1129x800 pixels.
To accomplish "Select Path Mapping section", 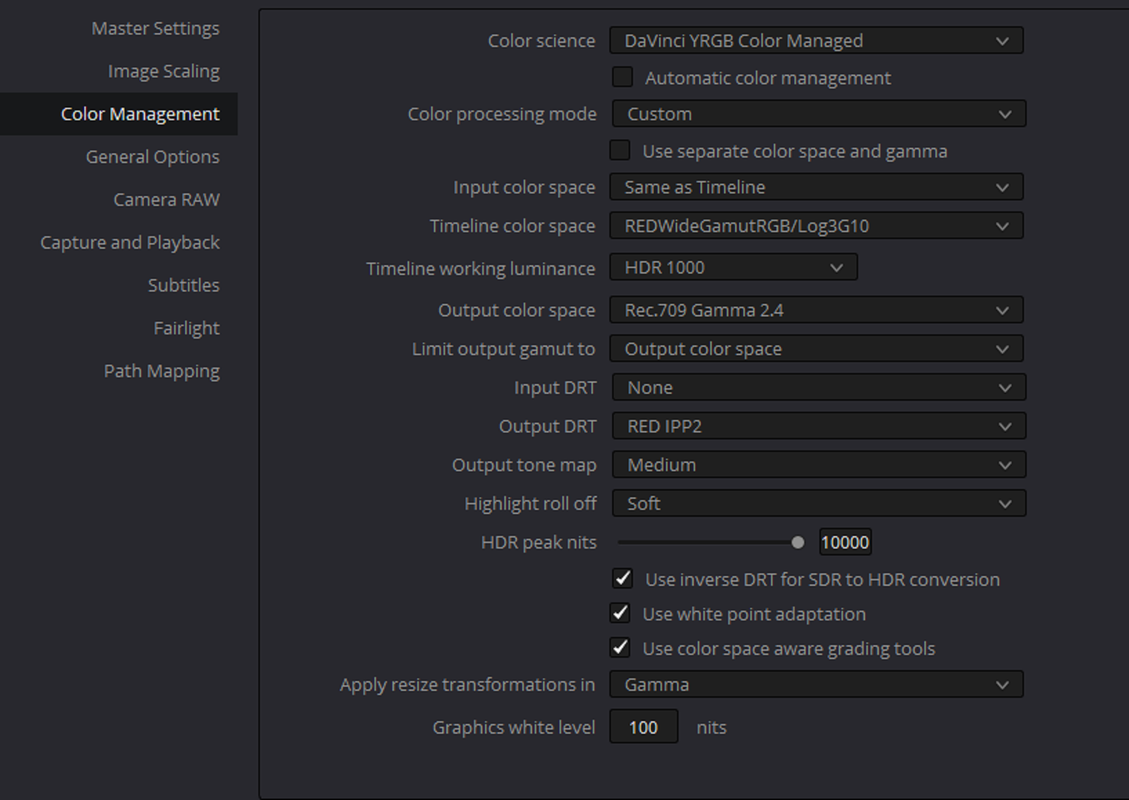I will pos(161,371).
